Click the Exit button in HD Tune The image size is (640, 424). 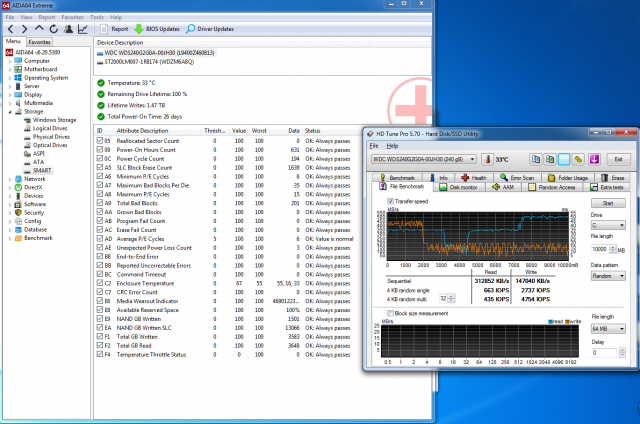[x=617, y=159]
